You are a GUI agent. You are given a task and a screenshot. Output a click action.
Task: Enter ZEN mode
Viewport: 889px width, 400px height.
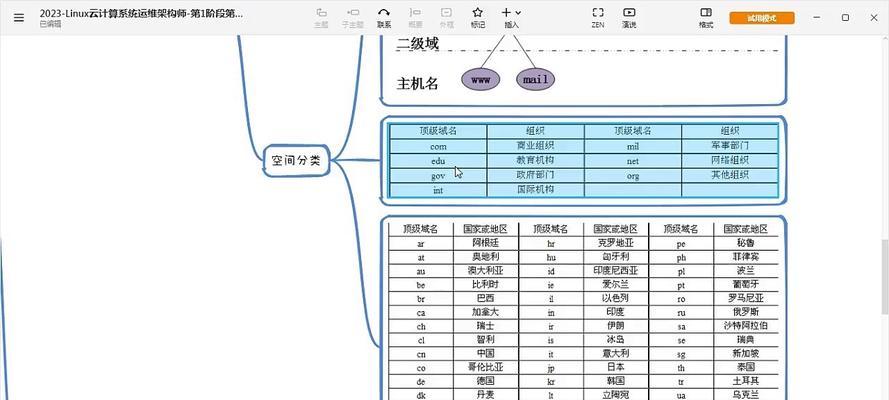[598, 18]
